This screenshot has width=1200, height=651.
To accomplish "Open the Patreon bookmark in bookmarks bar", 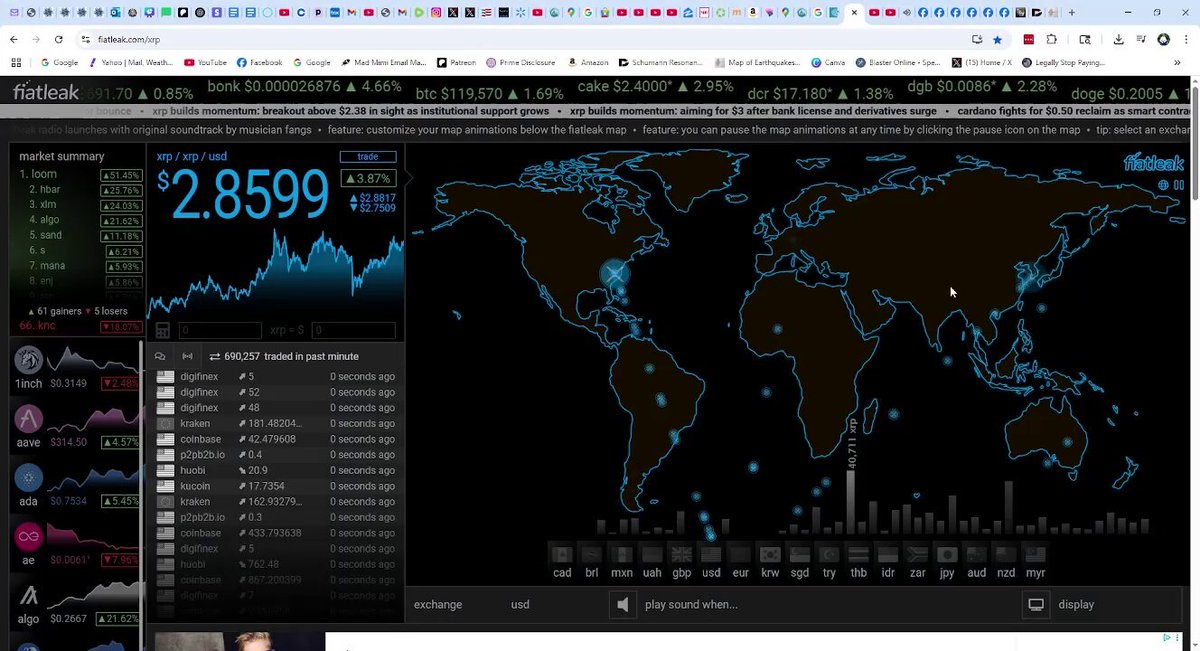I will tap(457, 62).
